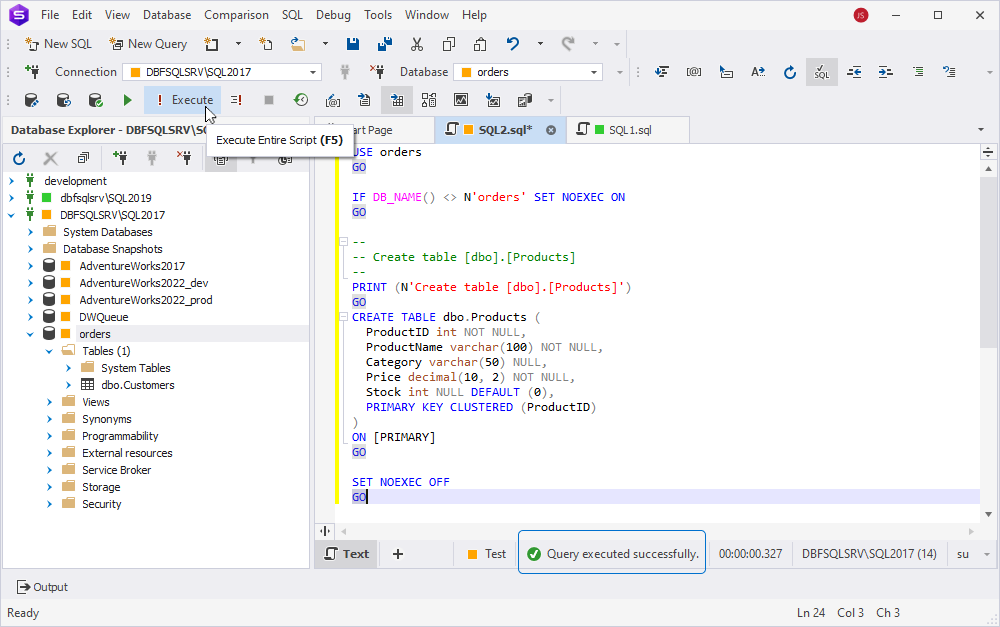1000x627 pixels.
Task: Click the chart image icon in Execute toolbar
Action: point(461,100)
